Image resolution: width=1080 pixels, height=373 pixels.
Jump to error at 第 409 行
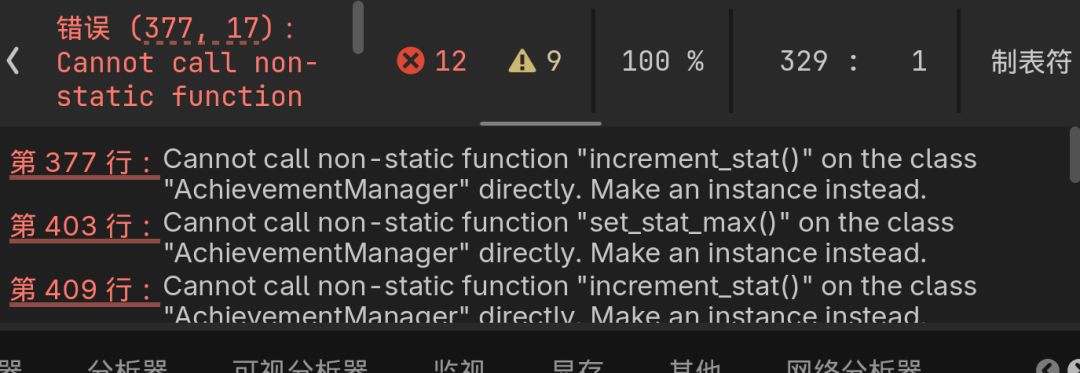pos(84,290)
